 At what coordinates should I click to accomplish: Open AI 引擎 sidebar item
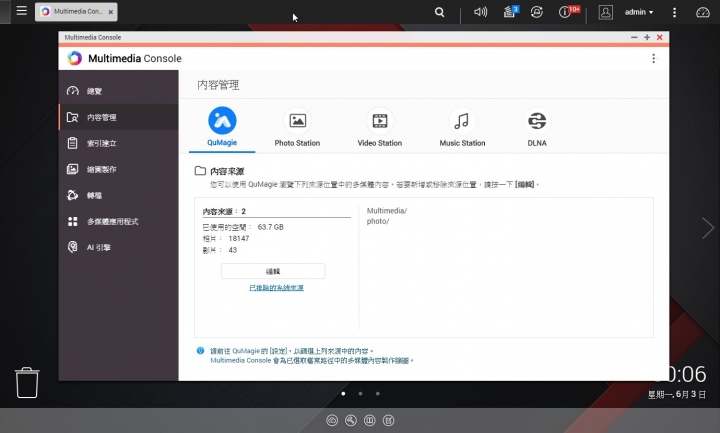click(x=118, y=247)
